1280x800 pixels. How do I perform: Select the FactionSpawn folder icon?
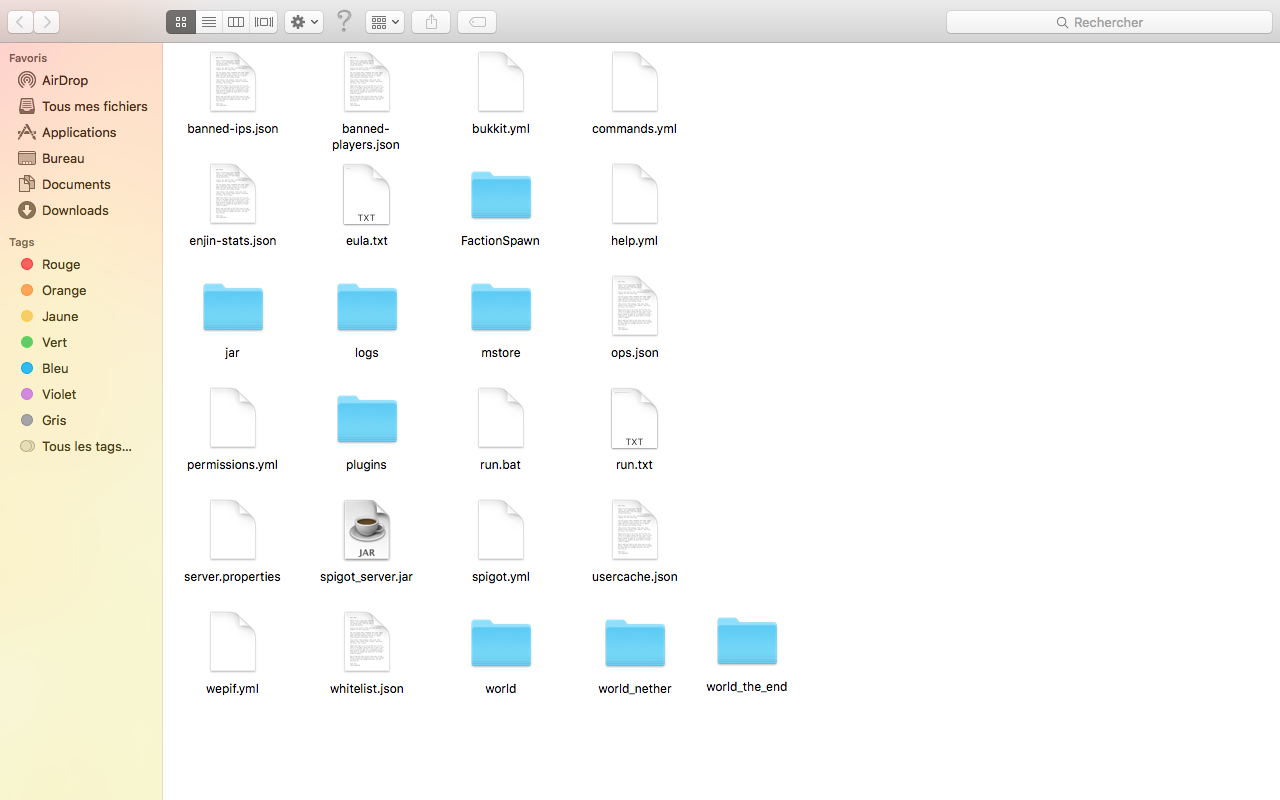tap(501, 195)
